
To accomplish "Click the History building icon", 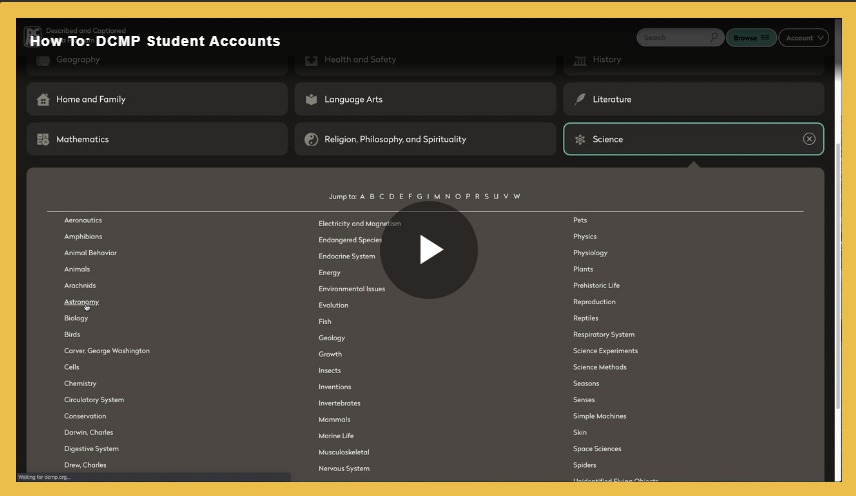I will click(580, 60).
